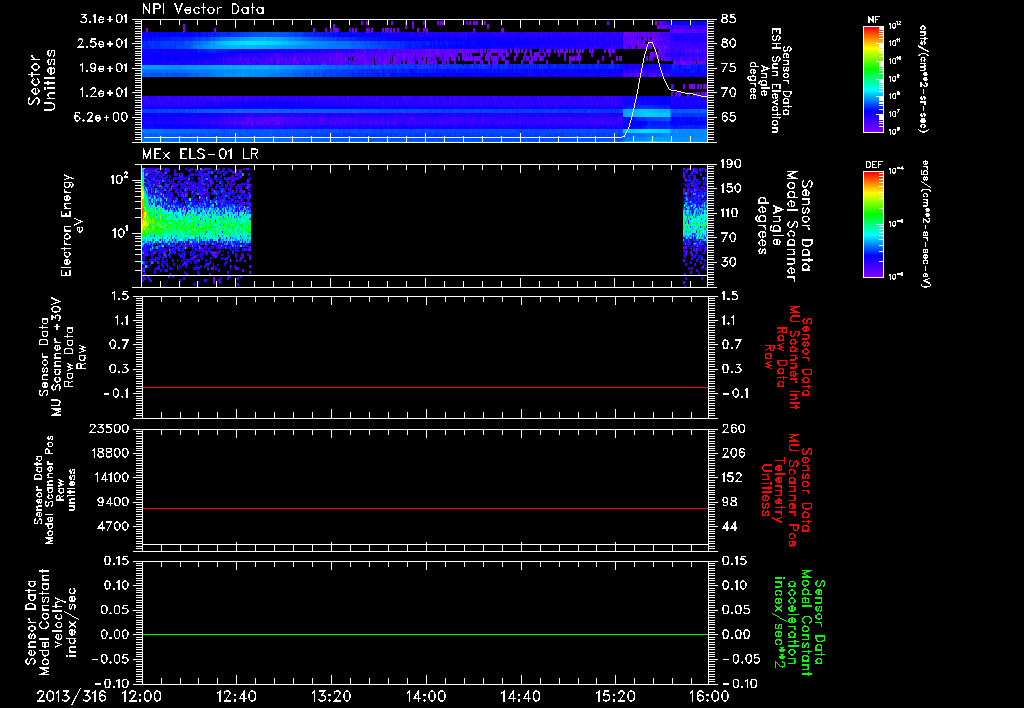Screen dimensions: 1024x708
Task: Click the '152' telemetry tick label
Action: point(732,477)
